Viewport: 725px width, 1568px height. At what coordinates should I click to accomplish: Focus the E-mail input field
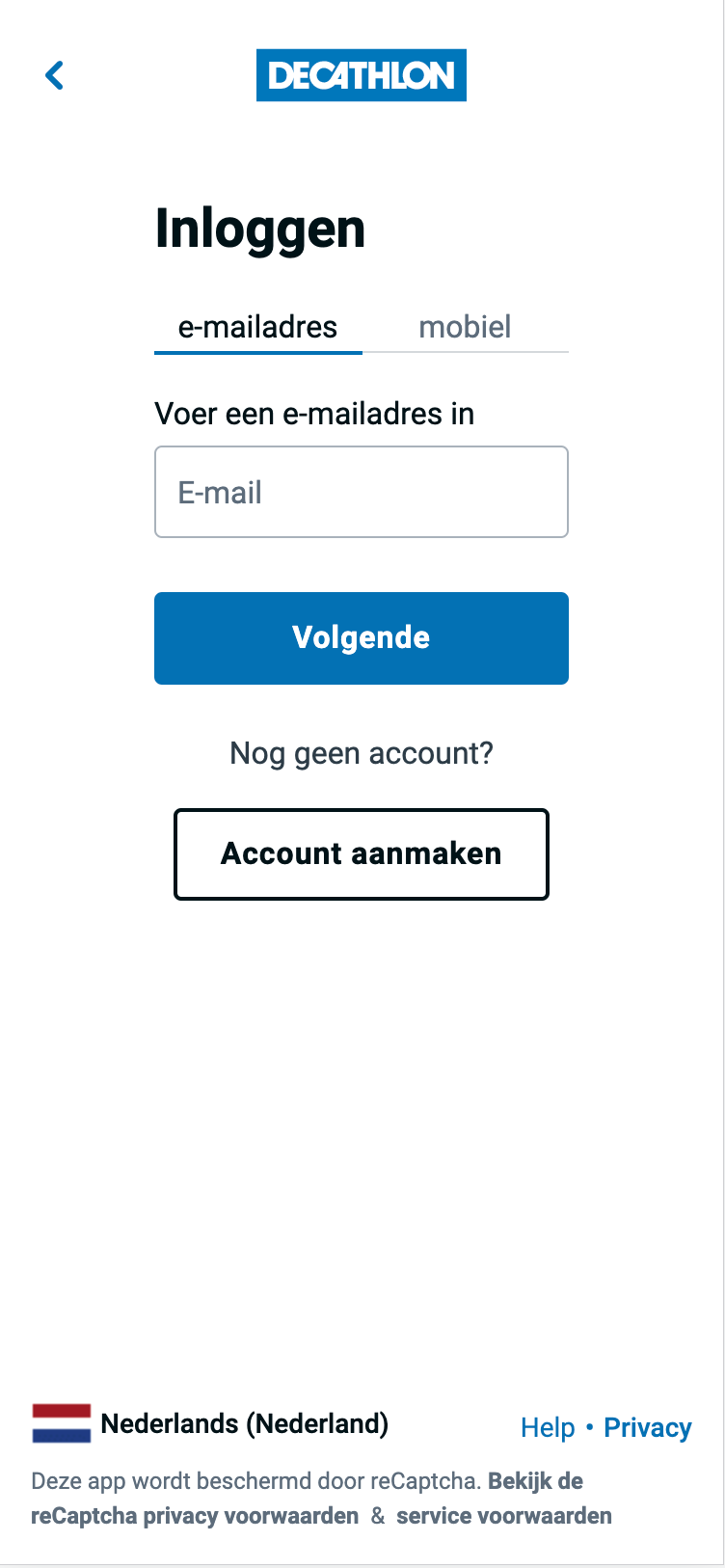coord(362,493)
